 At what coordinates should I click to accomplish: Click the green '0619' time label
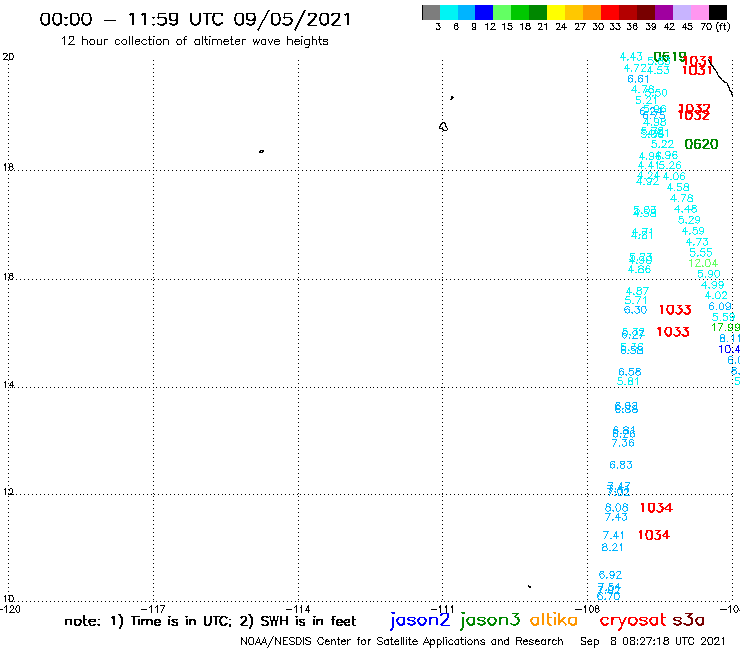click(670, 57)
